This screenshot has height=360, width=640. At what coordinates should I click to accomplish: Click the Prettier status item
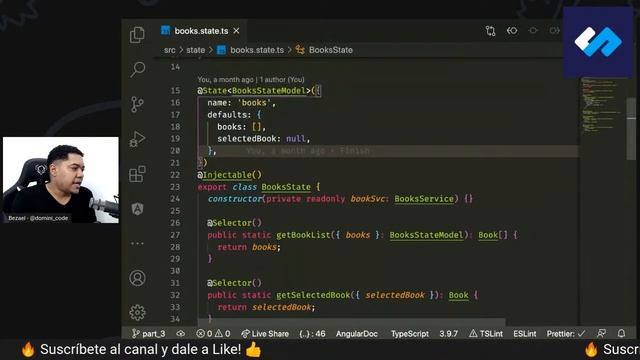coord(566,333)
